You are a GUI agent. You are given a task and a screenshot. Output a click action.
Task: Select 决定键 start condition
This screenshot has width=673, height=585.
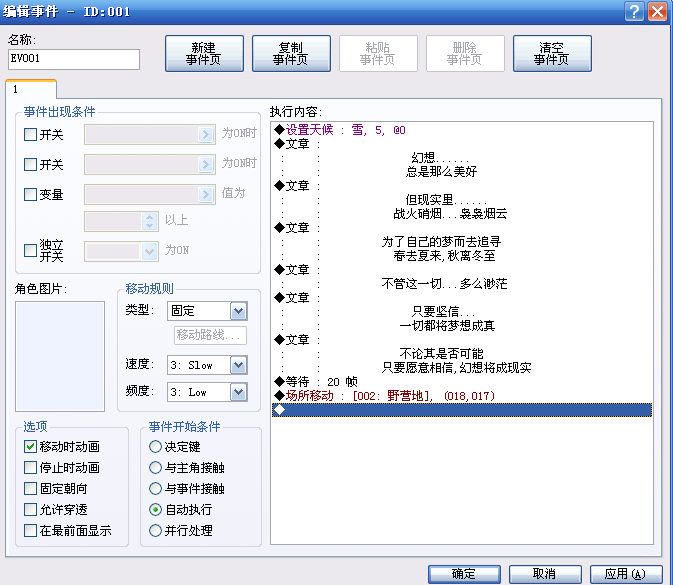155,446
